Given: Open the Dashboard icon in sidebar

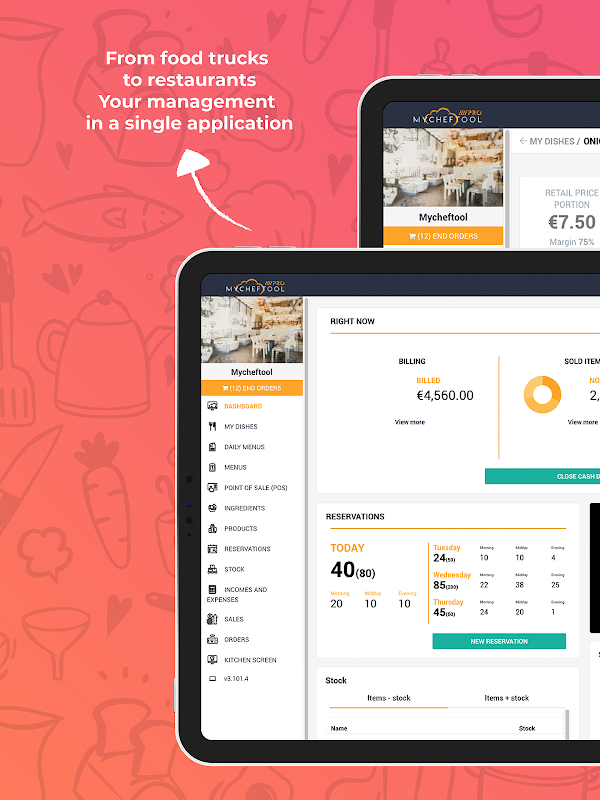Looking at the screenshot, I should 212,406.
